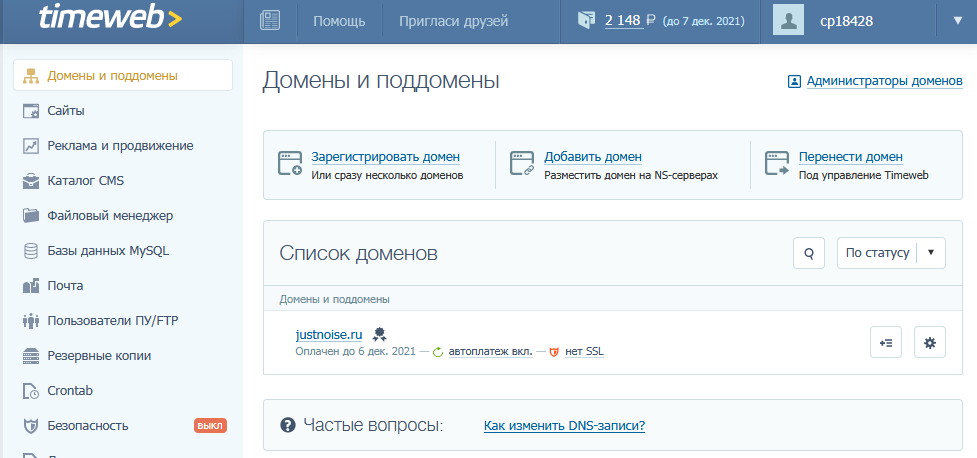Click the Каталог CMS briefcase icon

tap(31, 181)
